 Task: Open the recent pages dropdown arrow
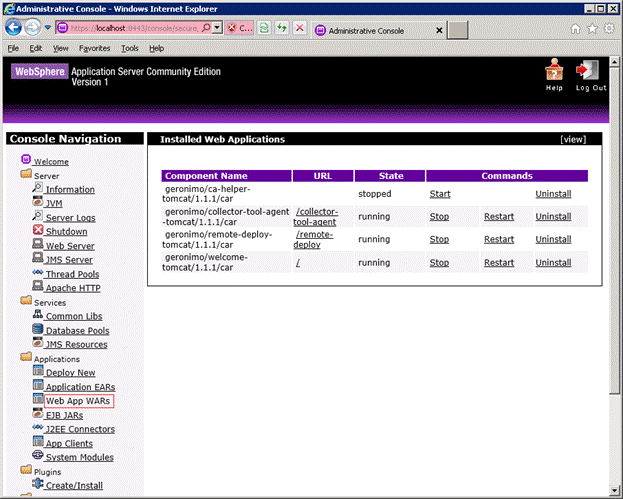click(48, 28)
